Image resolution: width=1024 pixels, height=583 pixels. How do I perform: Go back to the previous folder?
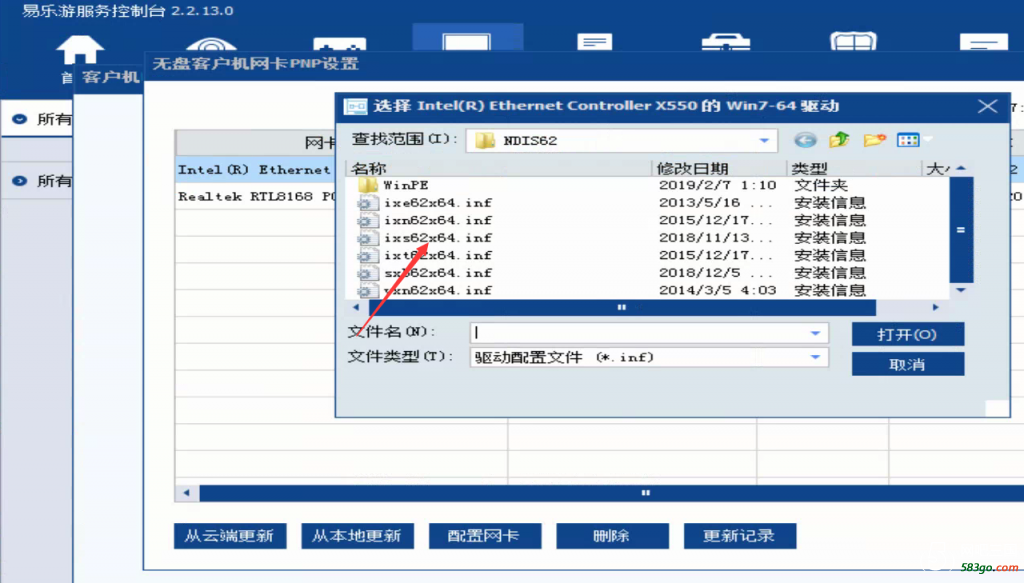(x=805, y=140)
